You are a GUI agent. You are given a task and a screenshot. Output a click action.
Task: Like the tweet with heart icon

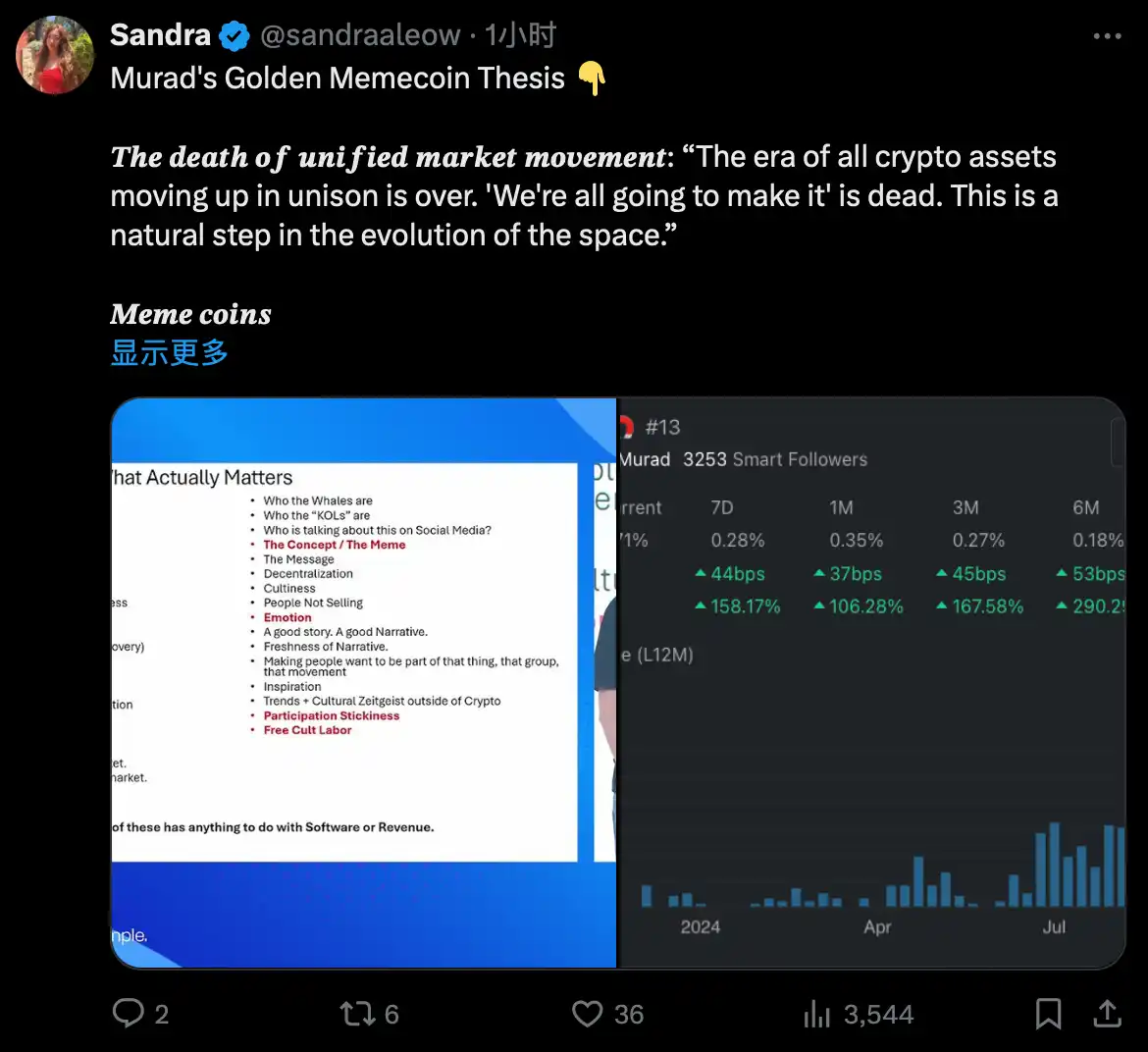tap(587, 1013)
